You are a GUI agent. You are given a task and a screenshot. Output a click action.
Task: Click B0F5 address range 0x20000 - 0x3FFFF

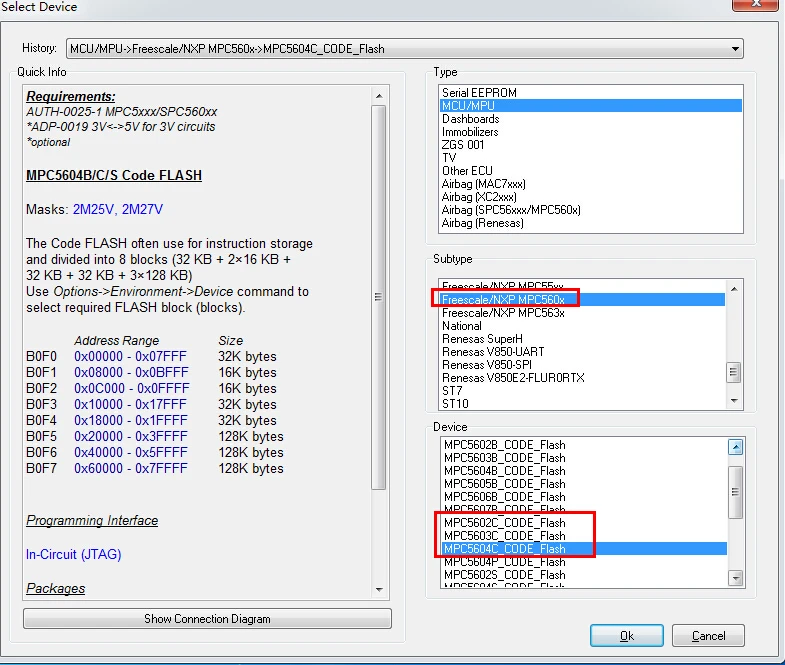click(131, 437)
